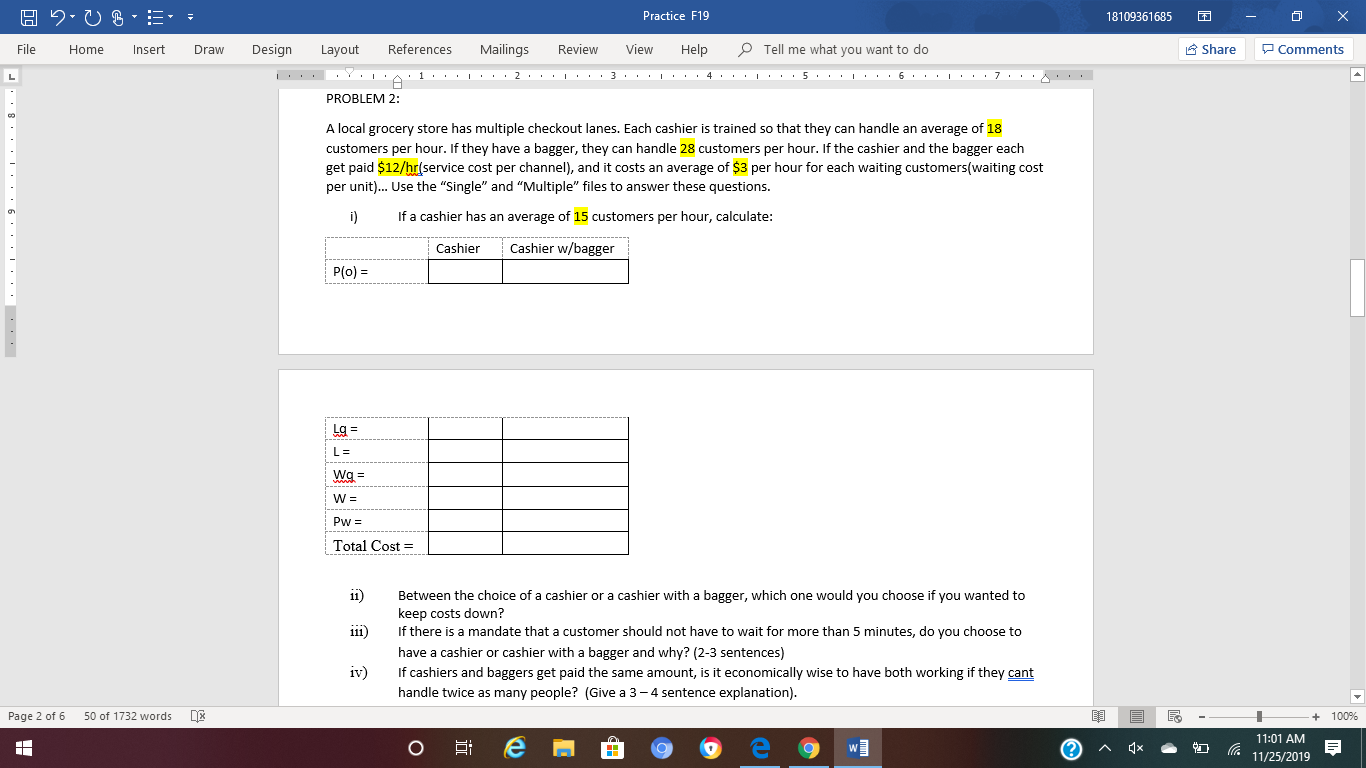Expand the Undo history dropdown
This screenshot has width=1366, height=768.
(x=71, y=15)
